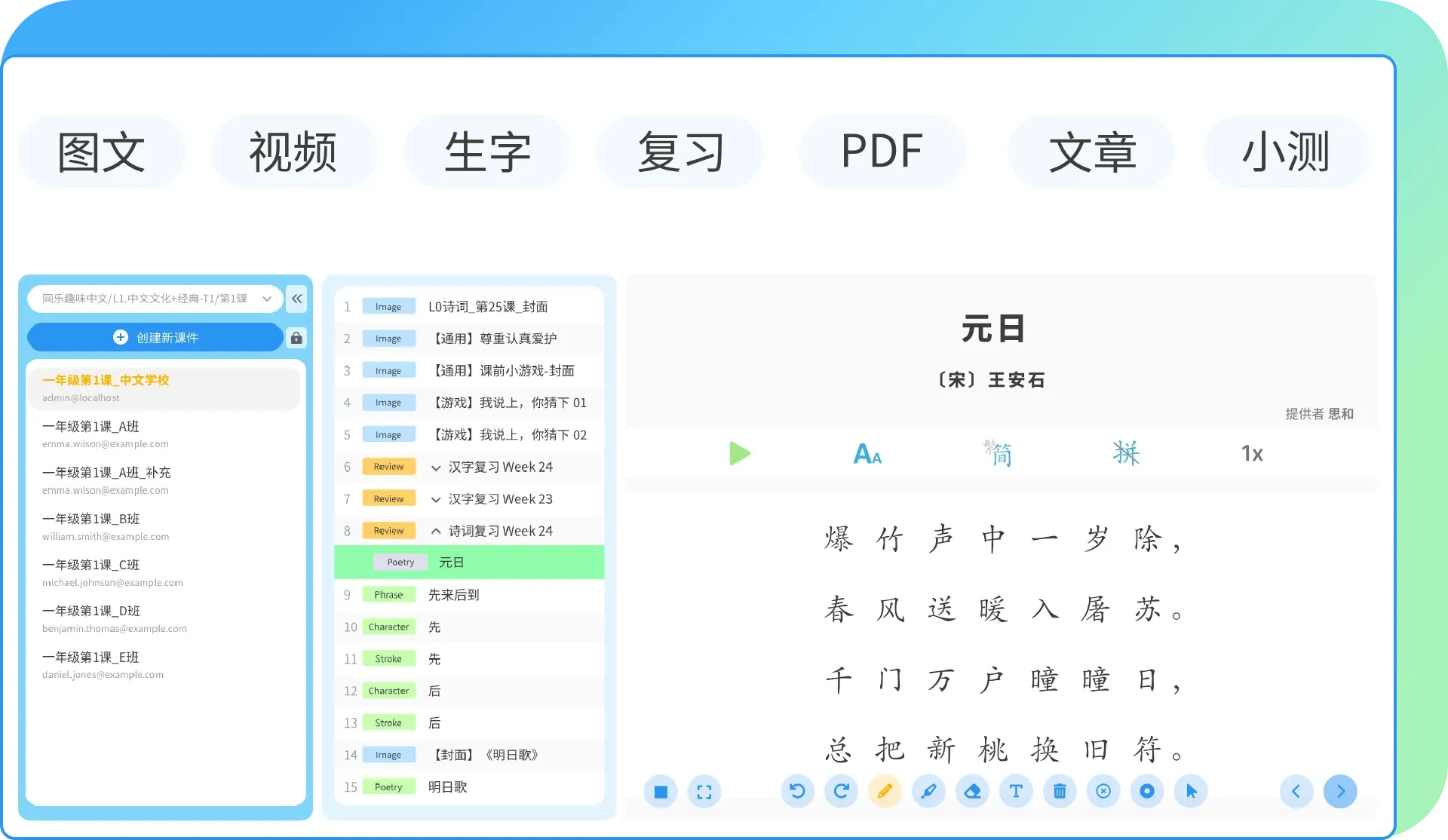Go to previous slide with left arrow

point(1296,791)
